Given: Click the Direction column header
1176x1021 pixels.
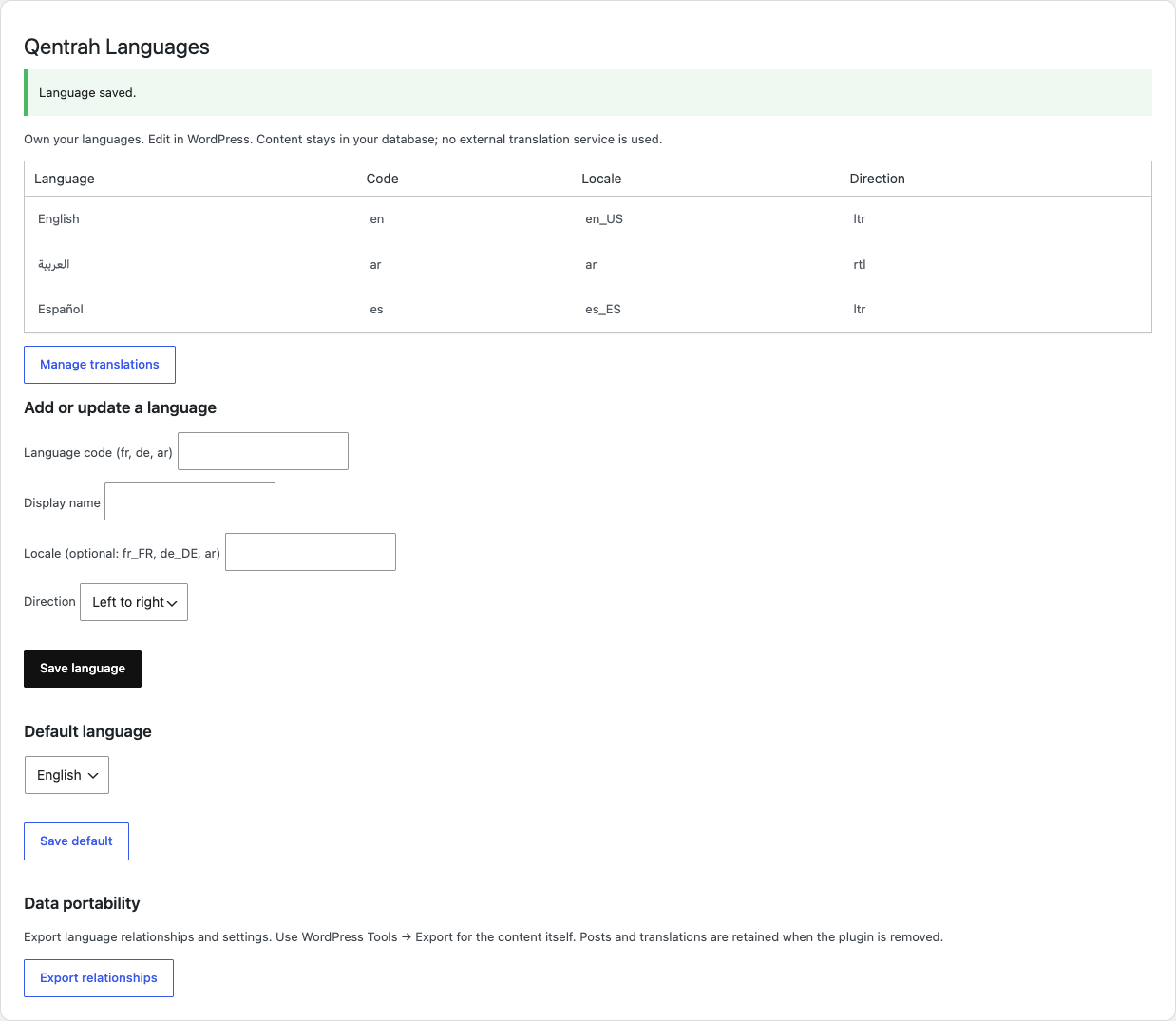Looking at the screenshot, I should point(878,179).
